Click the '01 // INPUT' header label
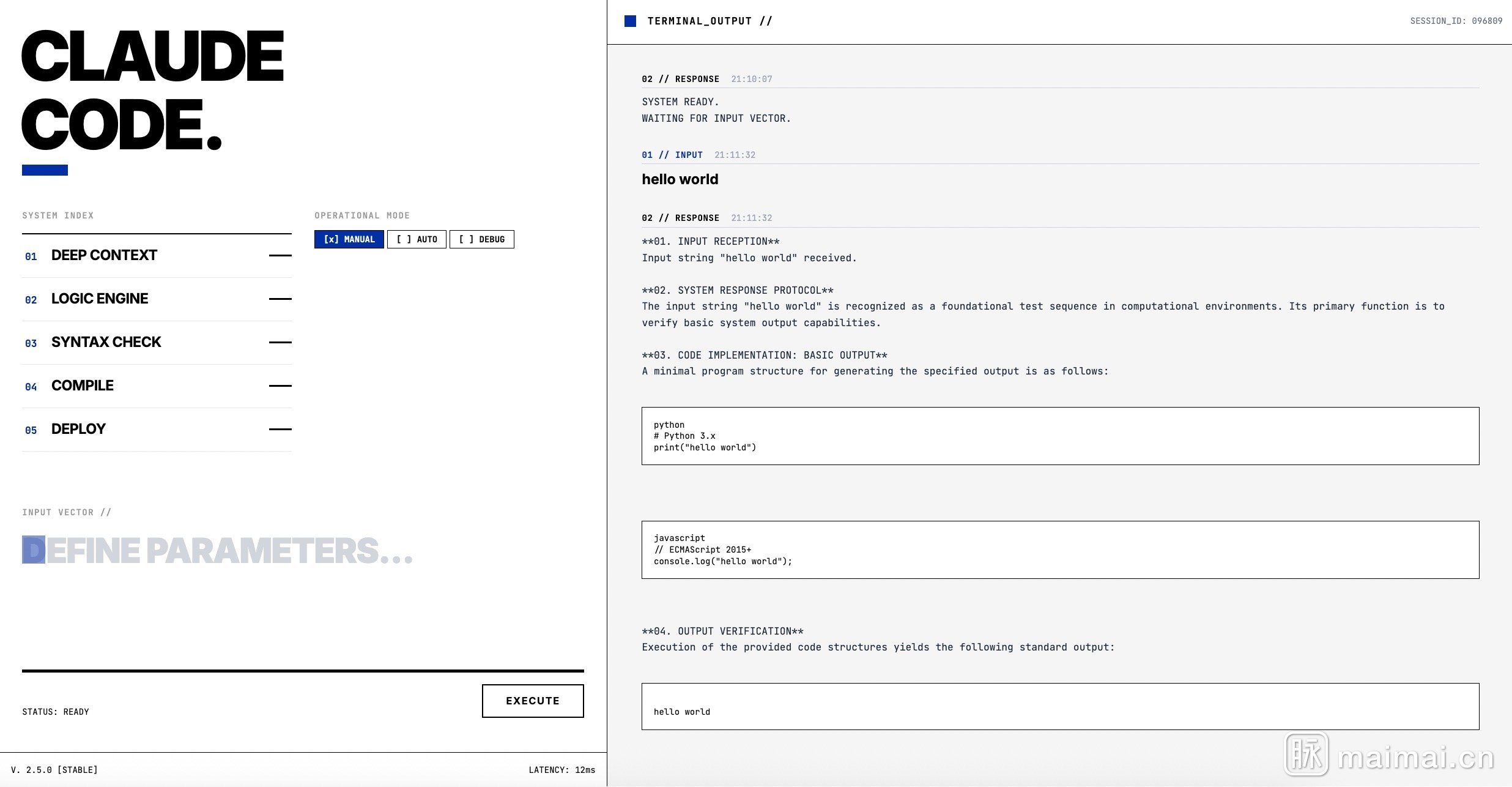The height and width of the screenshot is (787, 1512). tap(672, 155)
